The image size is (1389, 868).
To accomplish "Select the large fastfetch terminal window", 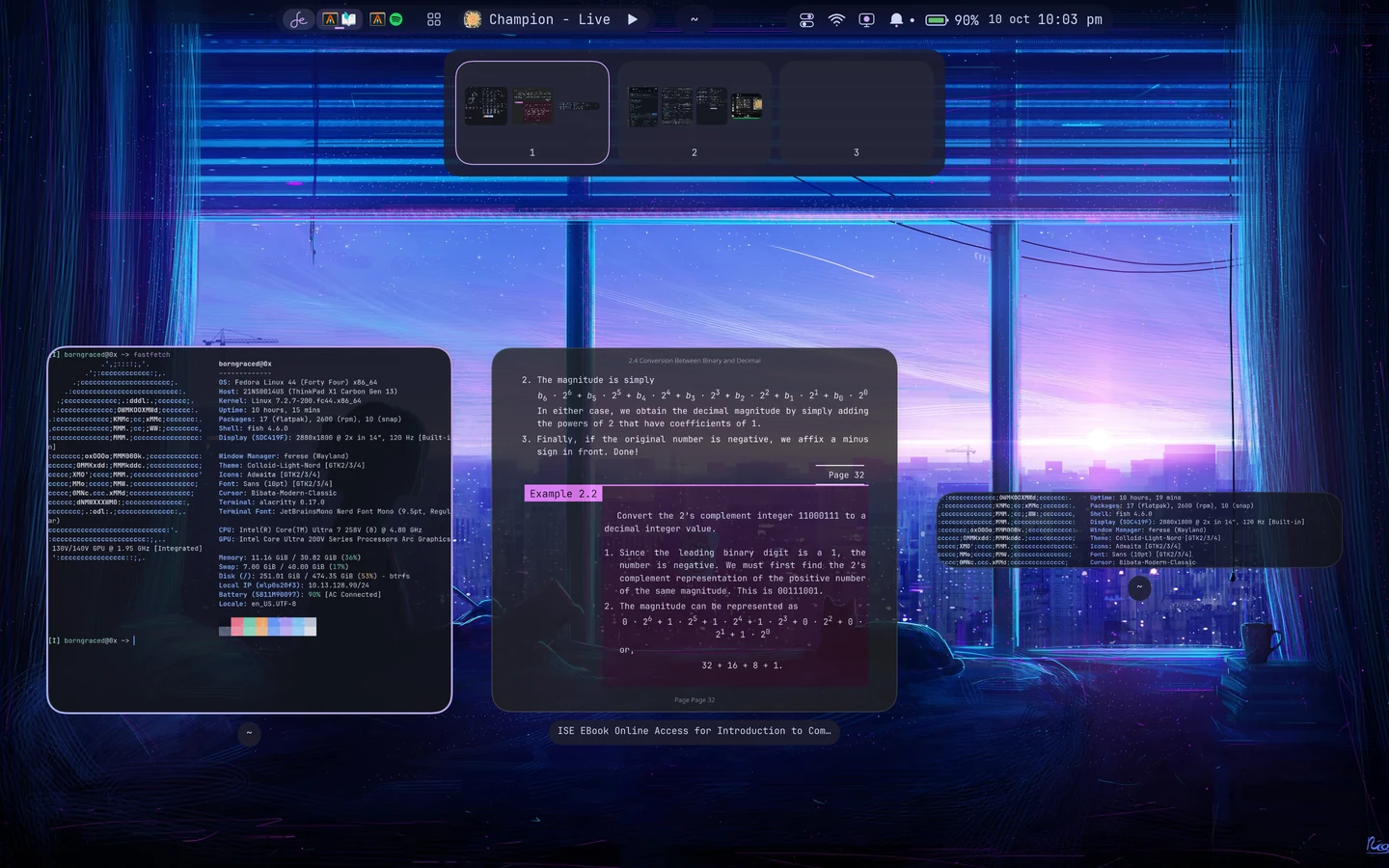I will [250, 530].
